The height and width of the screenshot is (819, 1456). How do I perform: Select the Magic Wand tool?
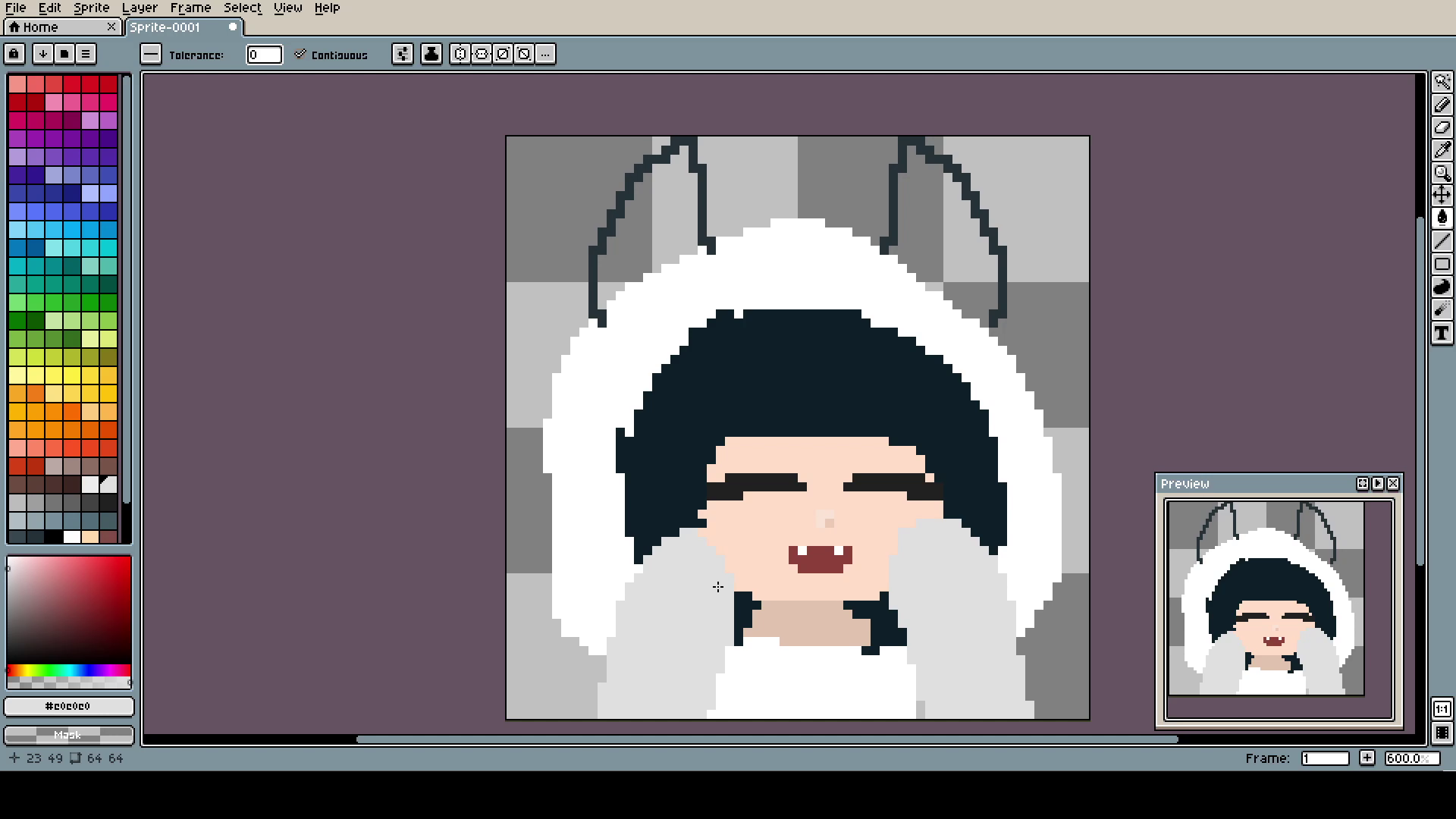click(x=1442, y=82)
